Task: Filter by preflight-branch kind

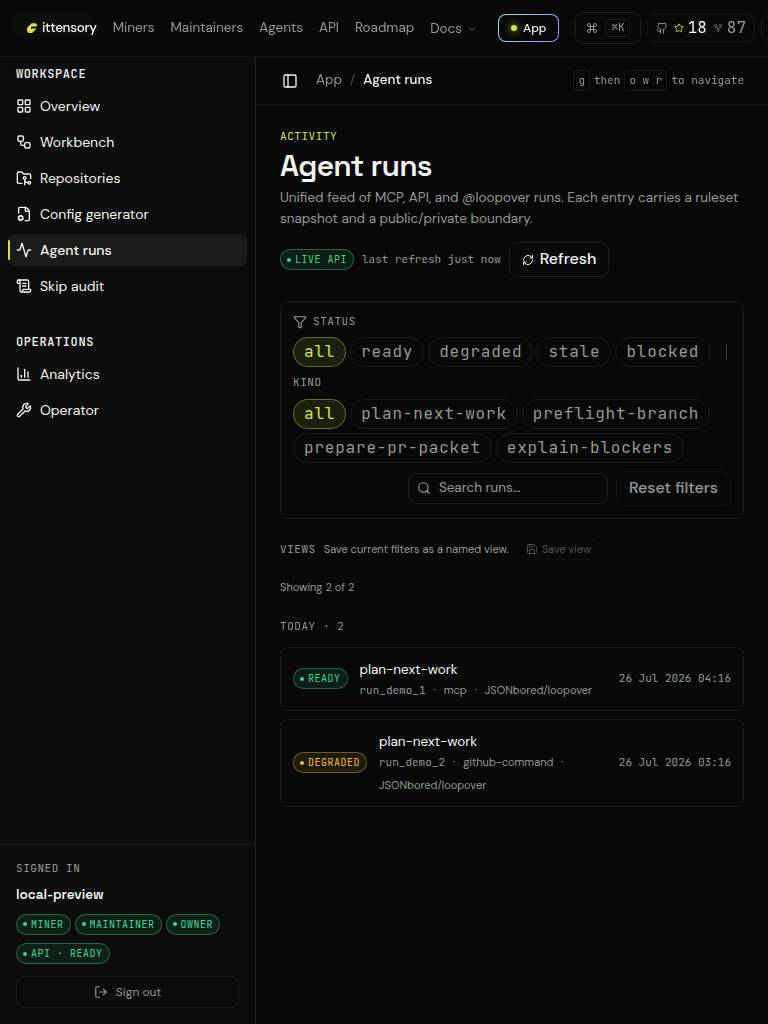Action: (616, 414)
